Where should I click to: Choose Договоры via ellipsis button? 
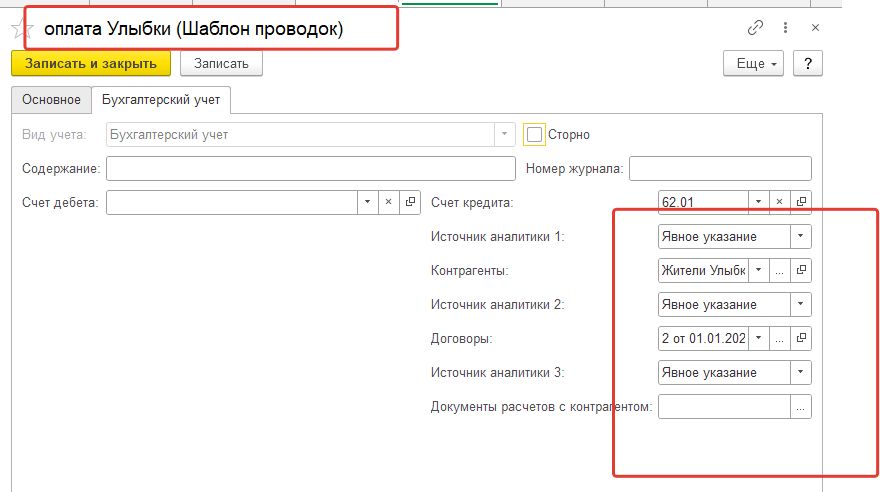point(780,338)
